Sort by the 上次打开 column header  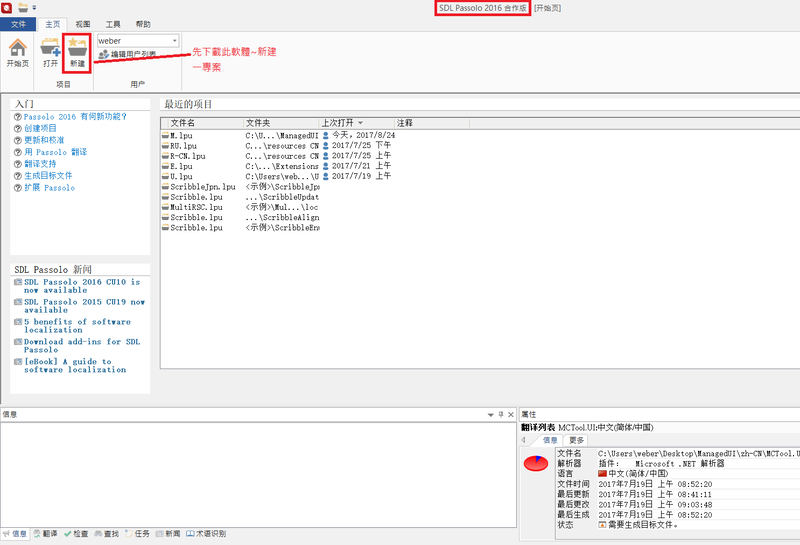(341, 123)
